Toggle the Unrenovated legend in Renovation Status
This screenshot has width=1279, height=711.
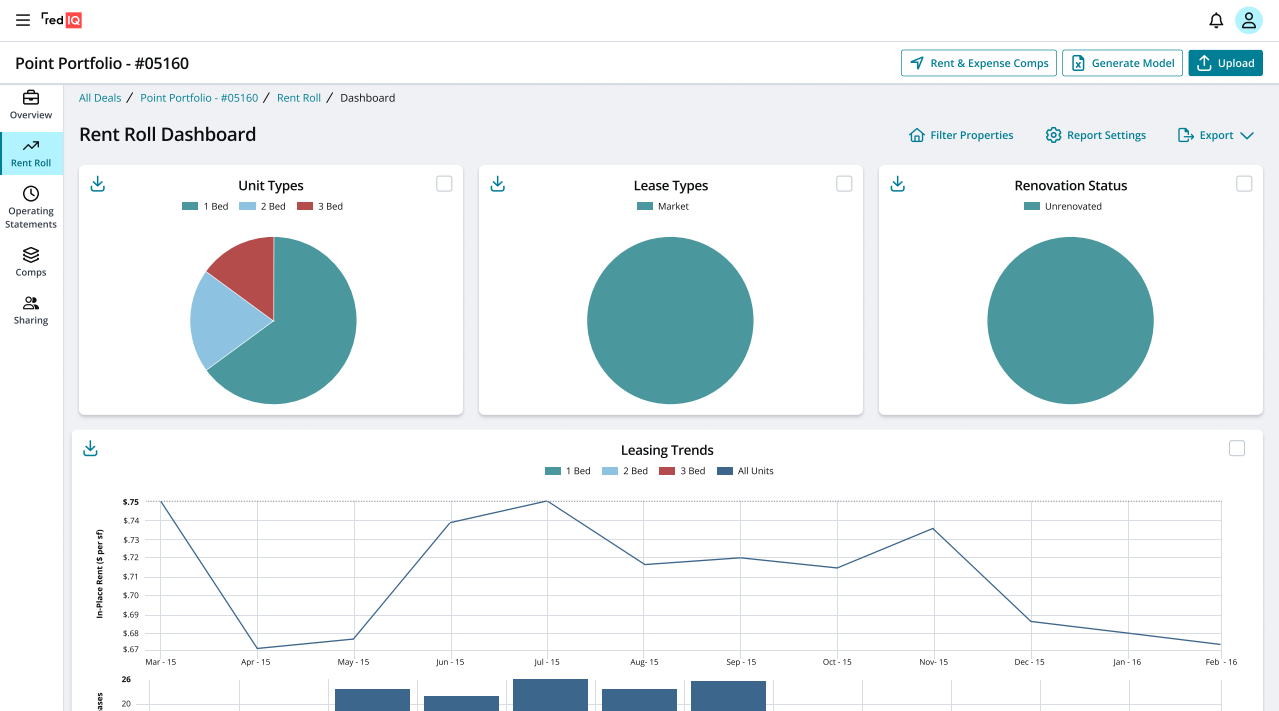coord(1063,206)
